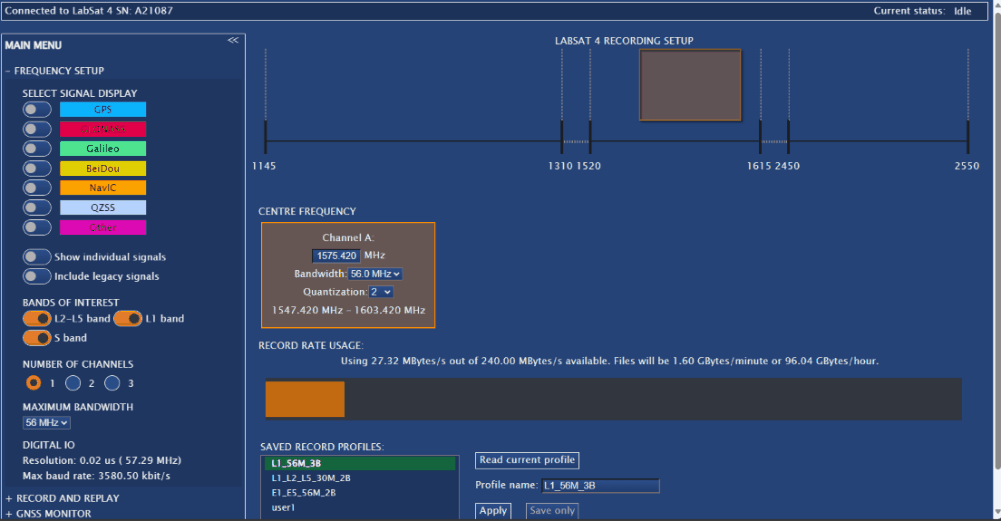Click the BeiDou yellow color label
This screenshot has height=521, width=1001.
pyautogui.click(x=103, y=169)
